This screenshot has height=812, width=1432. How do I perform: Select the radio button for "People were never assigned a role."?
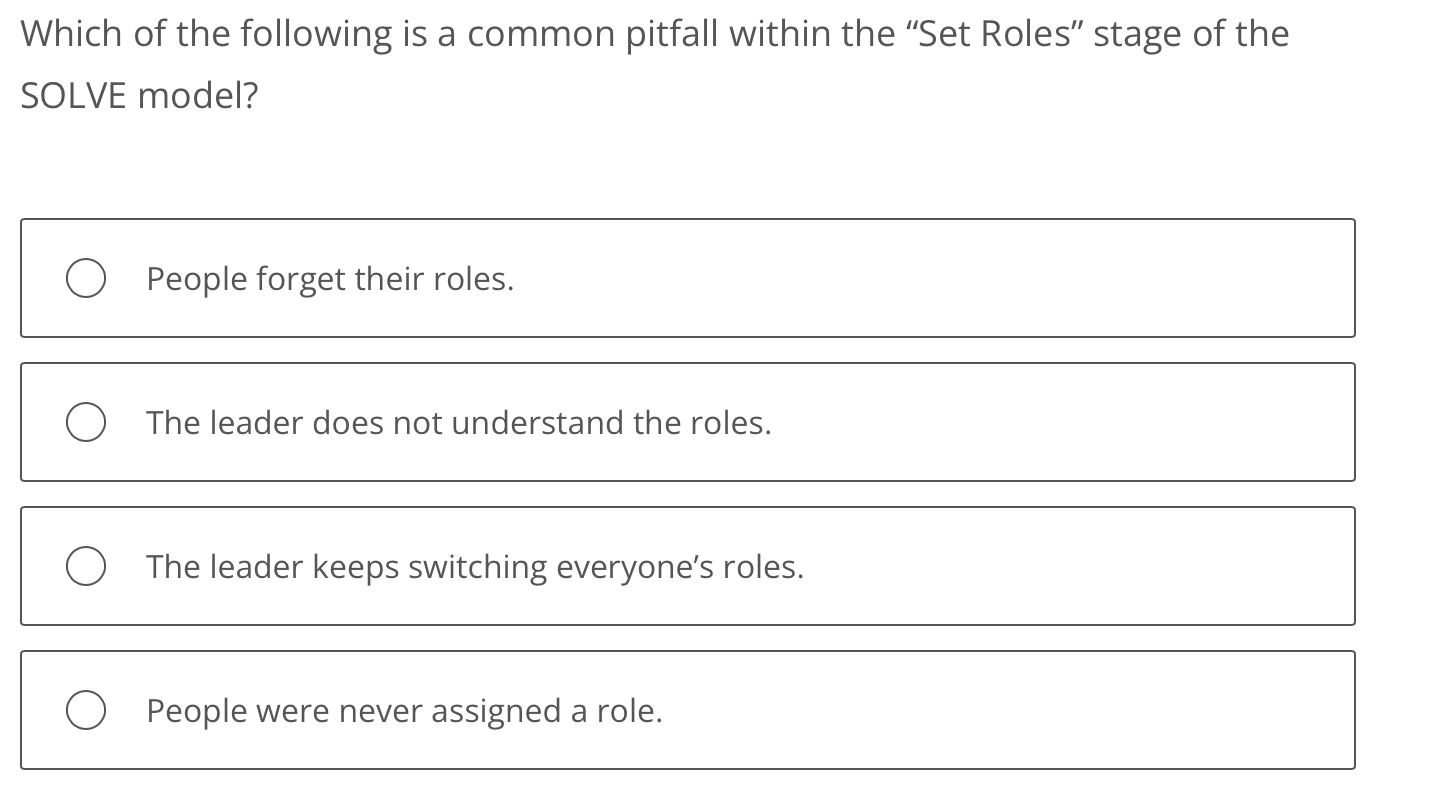(86, 709)
